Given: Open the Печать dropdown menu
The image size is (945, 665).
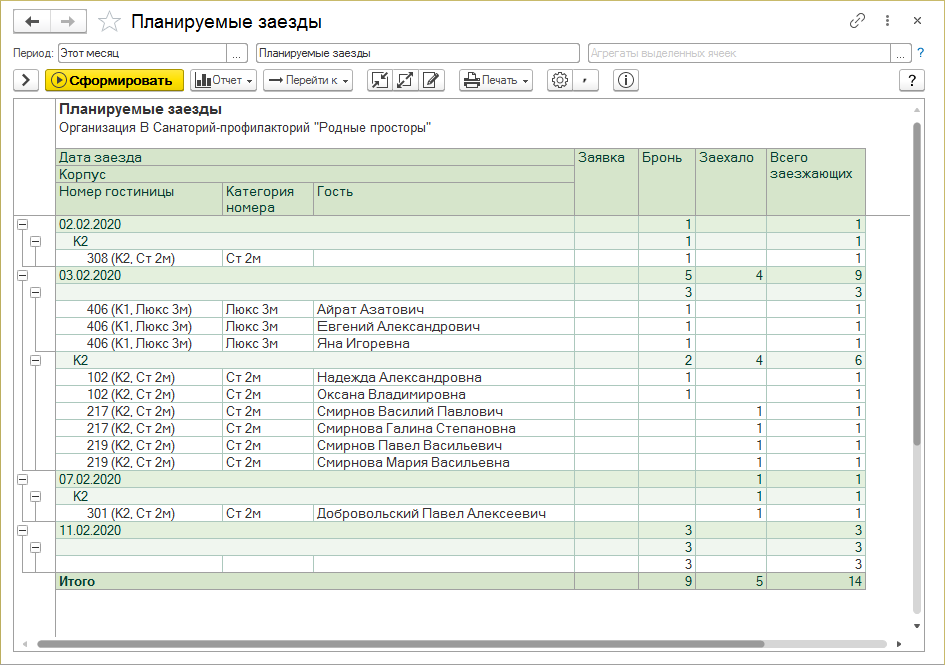Looking at the screenshot, I should coord(496,81).
